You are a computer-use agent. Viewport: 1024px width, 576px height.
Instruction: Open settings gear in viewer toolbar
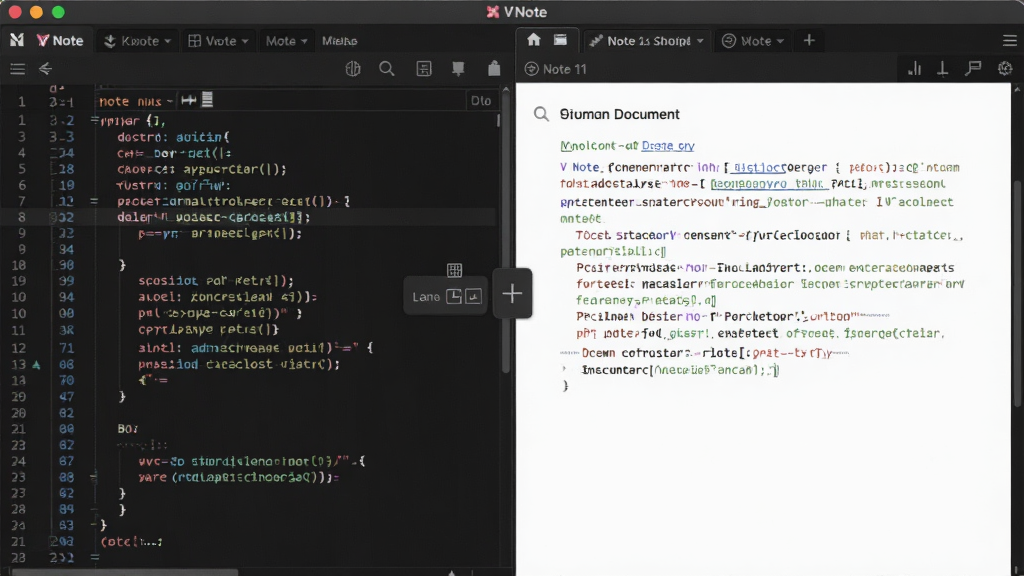point(1005,68)
